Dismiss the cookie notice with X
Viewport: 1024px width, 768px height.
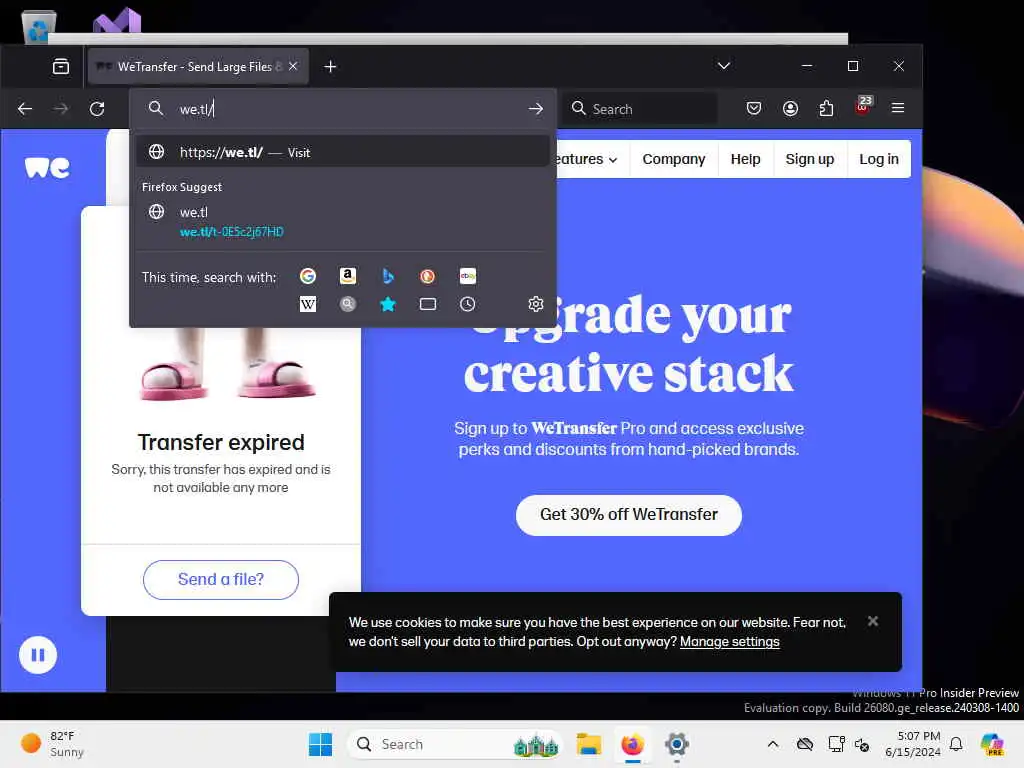(x=872, y=621)
